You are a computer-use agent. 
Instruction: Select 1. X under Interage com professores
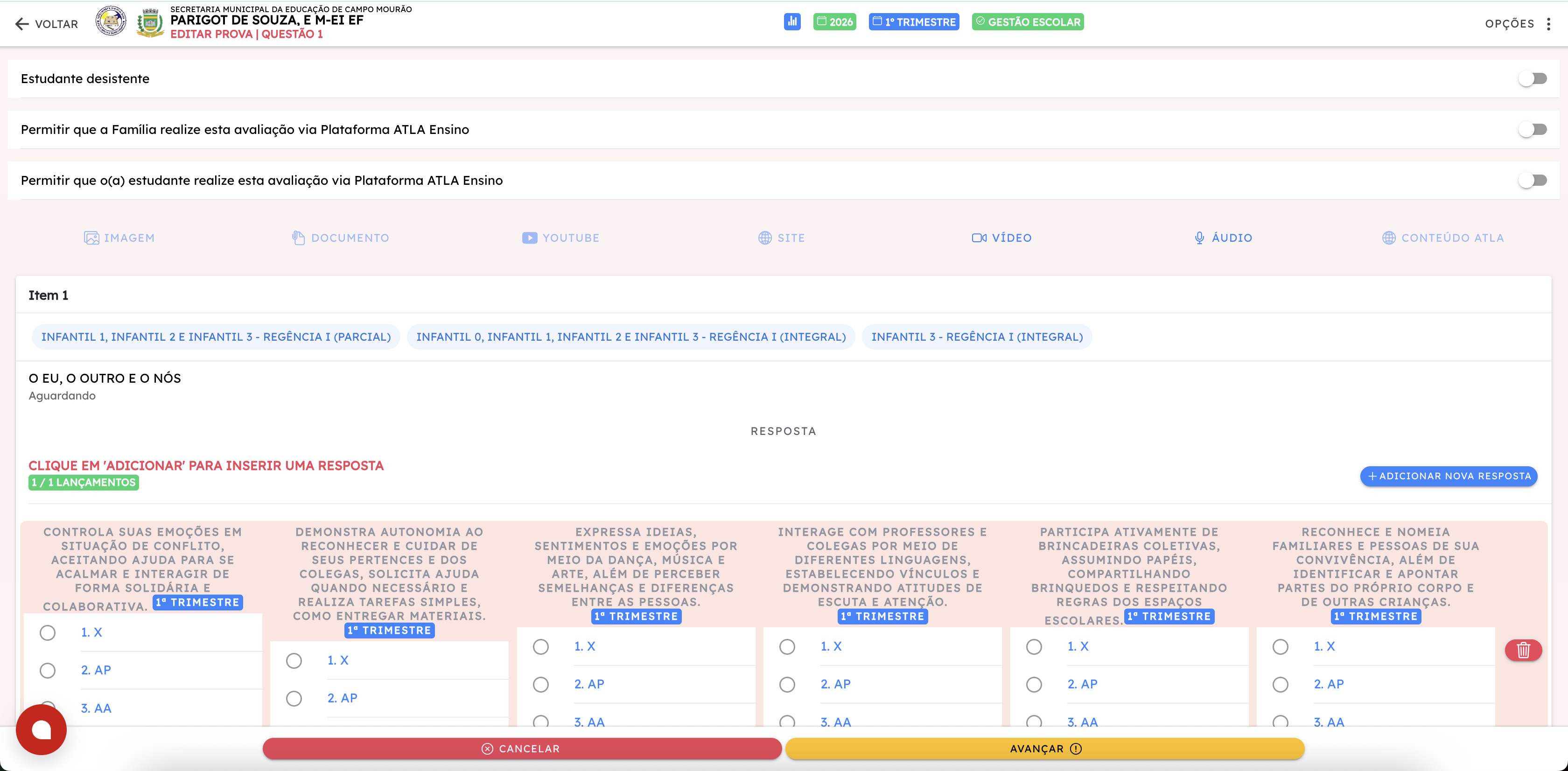tap(787, 647)
